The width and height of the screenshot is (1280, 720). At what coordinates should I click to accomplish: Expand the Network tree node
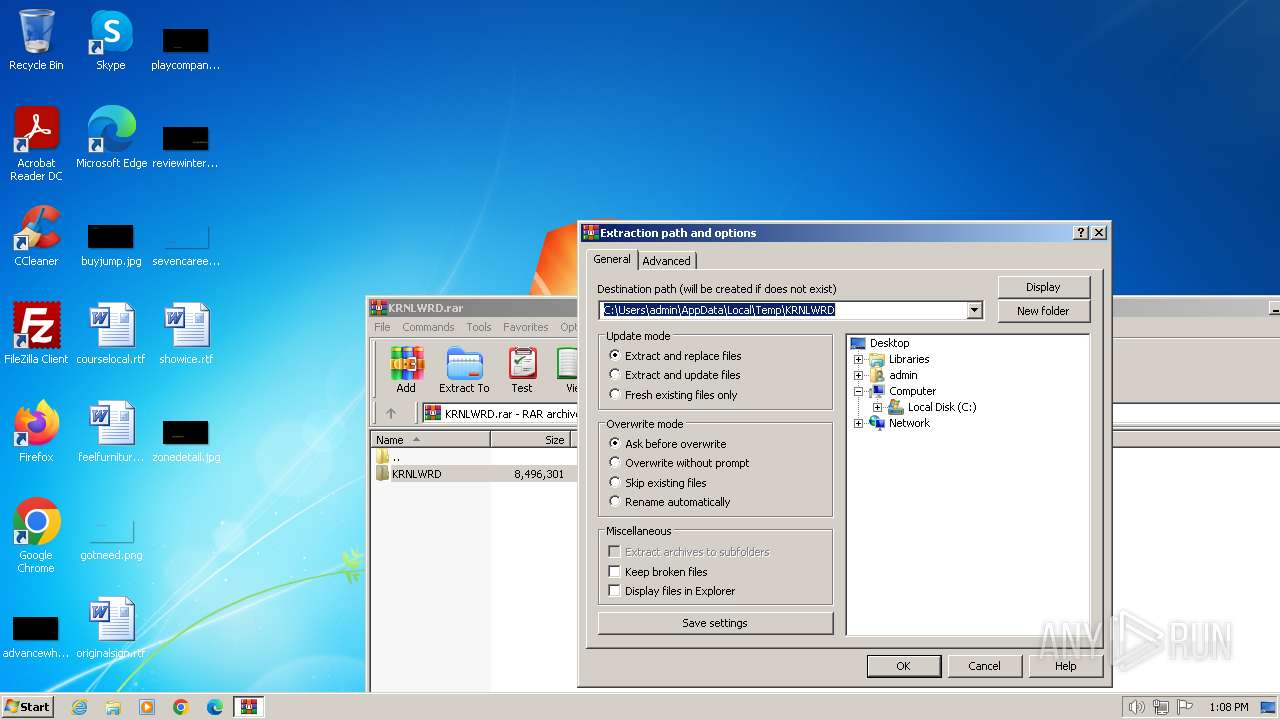pyautogui.click(x=858, y=423)
